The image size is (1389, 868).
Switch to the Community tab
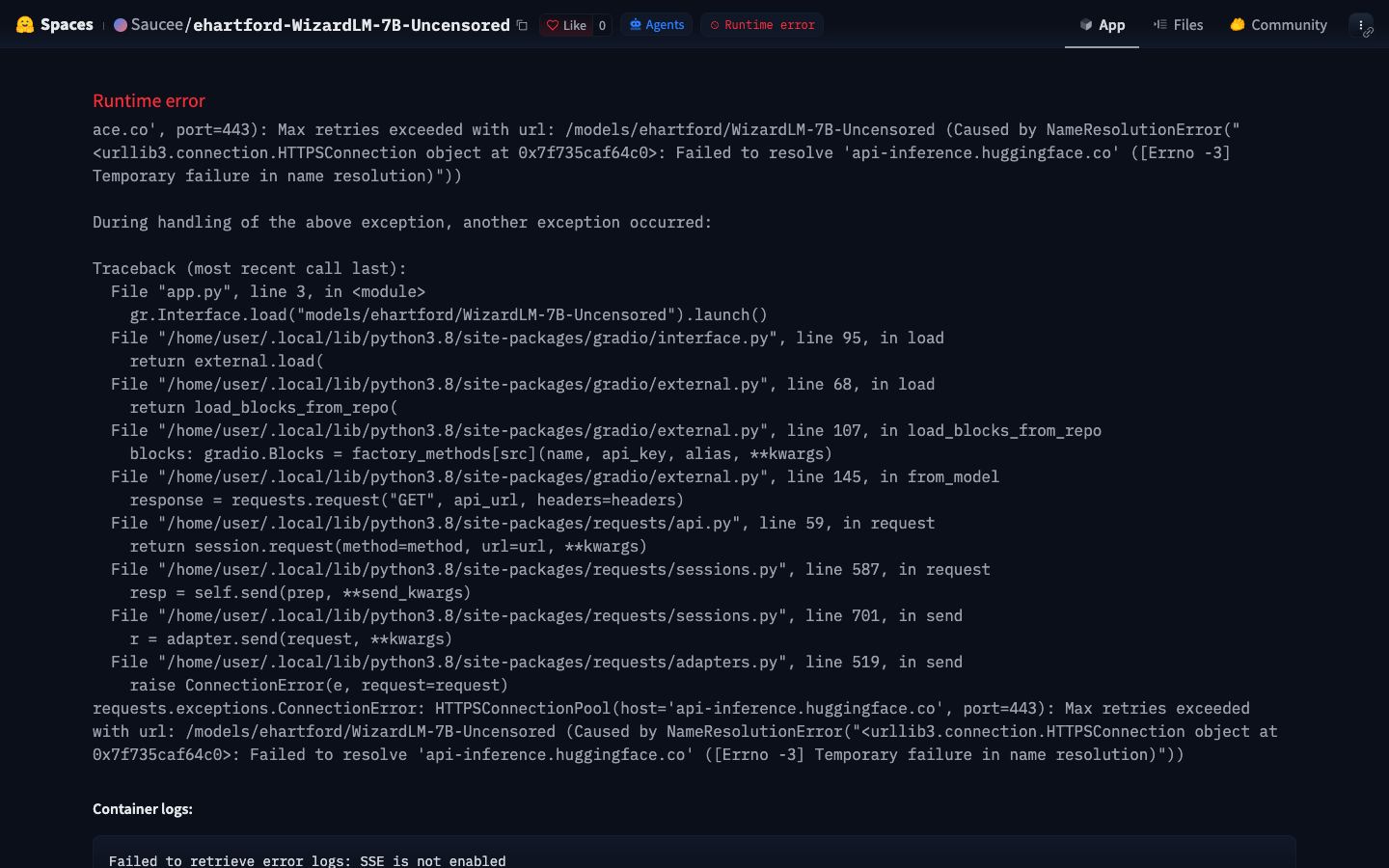(1278, 25)
